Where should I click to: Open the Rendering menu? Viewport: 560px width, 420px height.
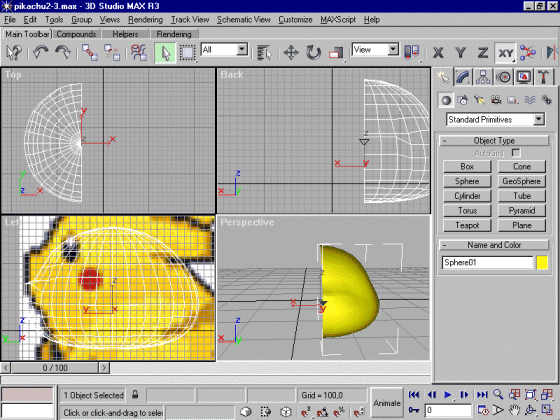(145, 20)
